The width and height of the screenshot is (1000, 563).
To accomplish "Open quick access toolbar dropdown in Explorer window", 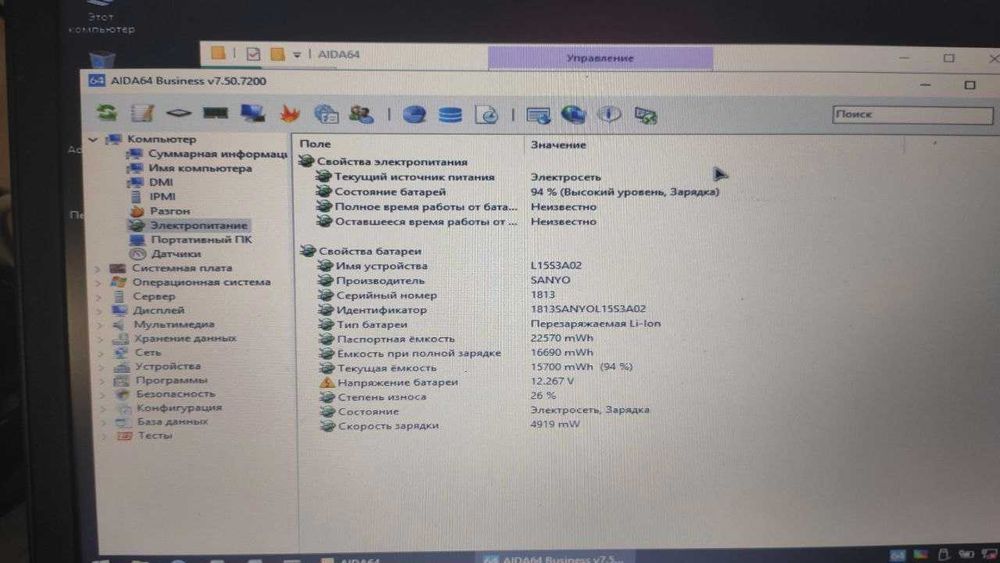I will (297, 55).
